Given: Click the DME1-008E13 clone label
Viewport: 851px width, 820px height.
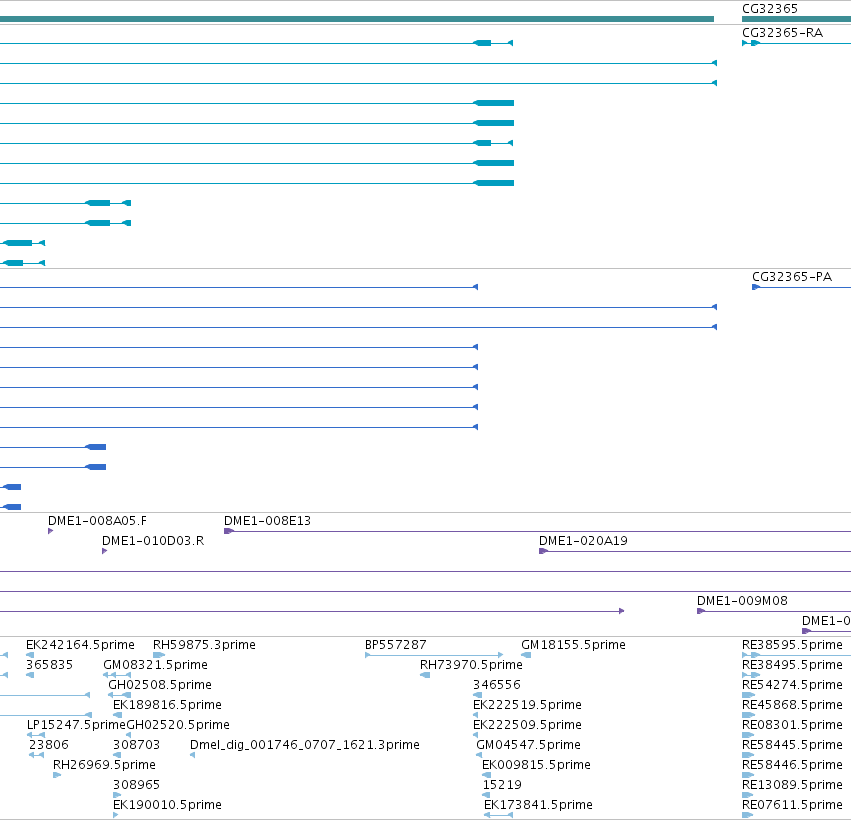Looking at the screenshot, I should point(268,521).
